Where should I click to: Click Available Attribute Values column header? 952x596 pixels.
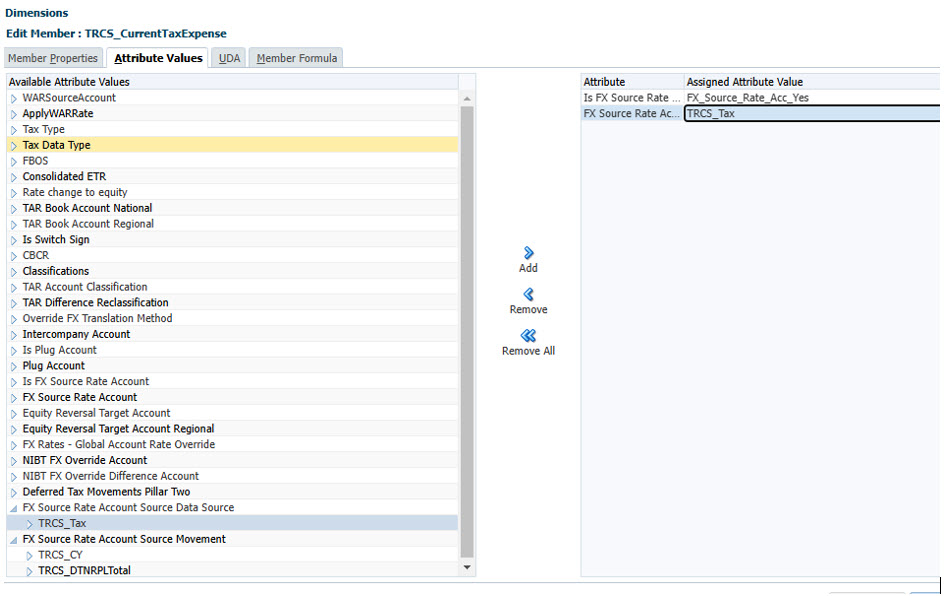(233, 81)
